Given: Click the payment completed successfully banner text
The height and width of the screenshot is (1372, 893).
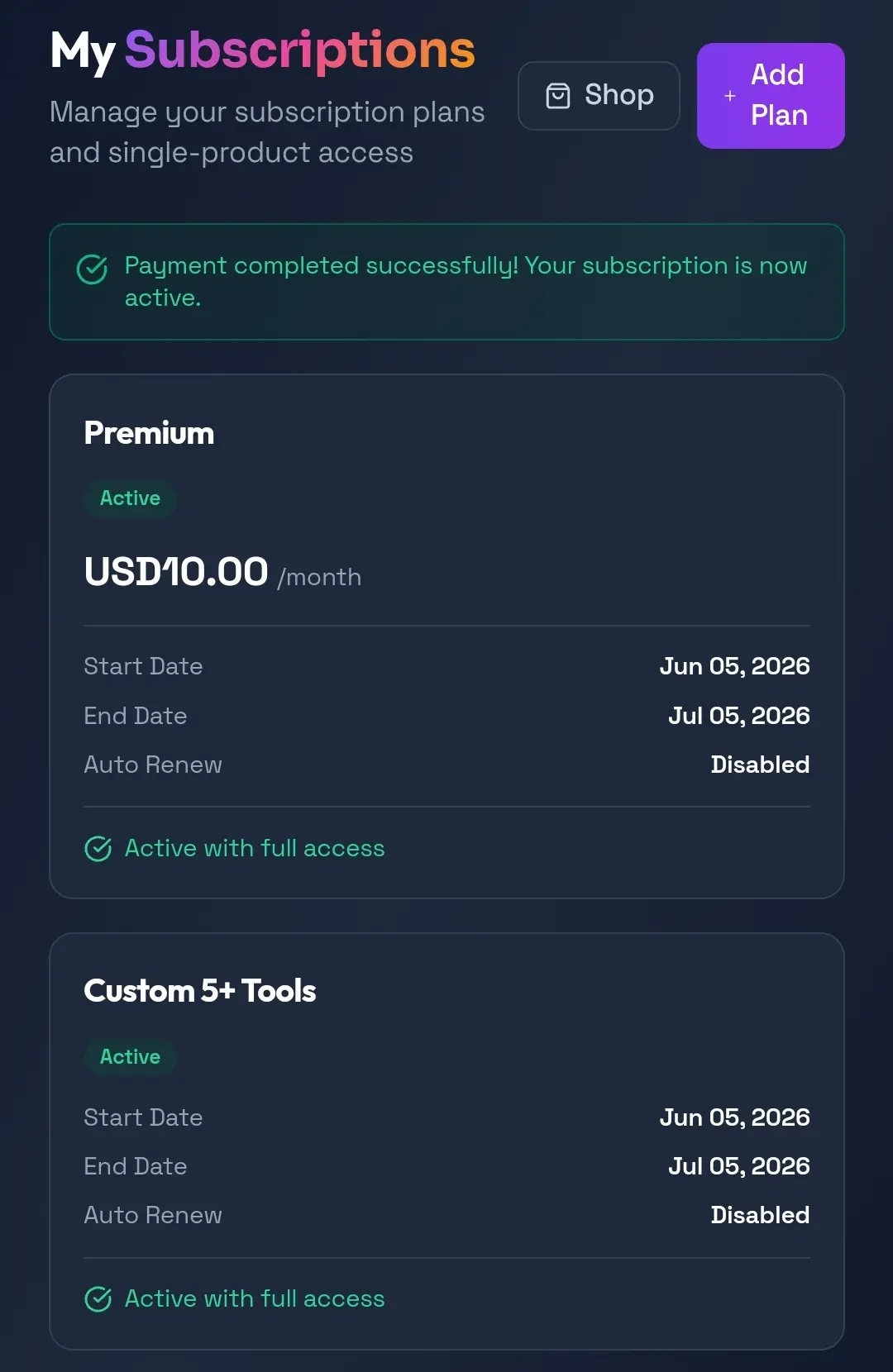Looking at the screenshot, I should point(466,282).
